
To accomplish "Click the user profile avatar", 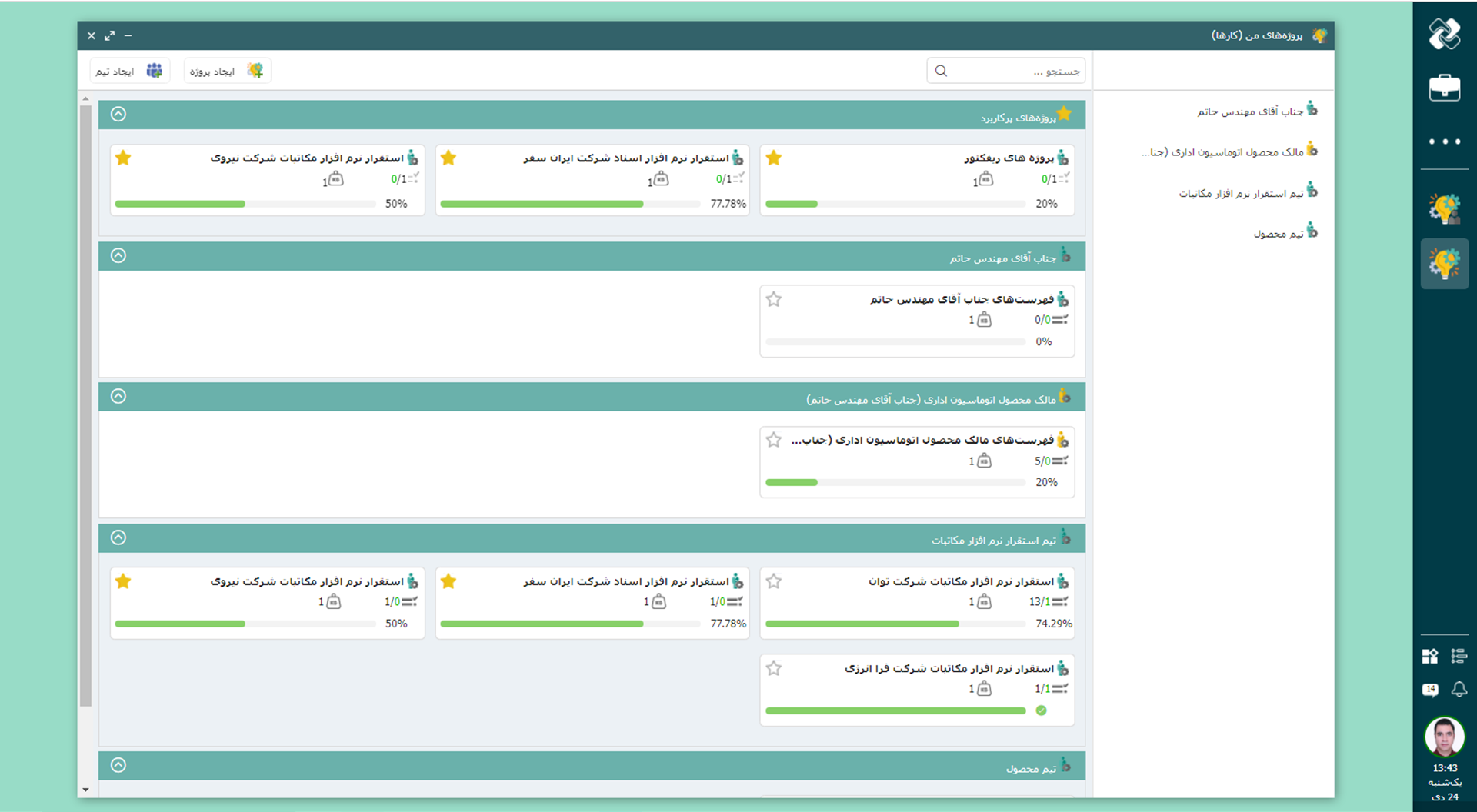I will click(1444, 737).
